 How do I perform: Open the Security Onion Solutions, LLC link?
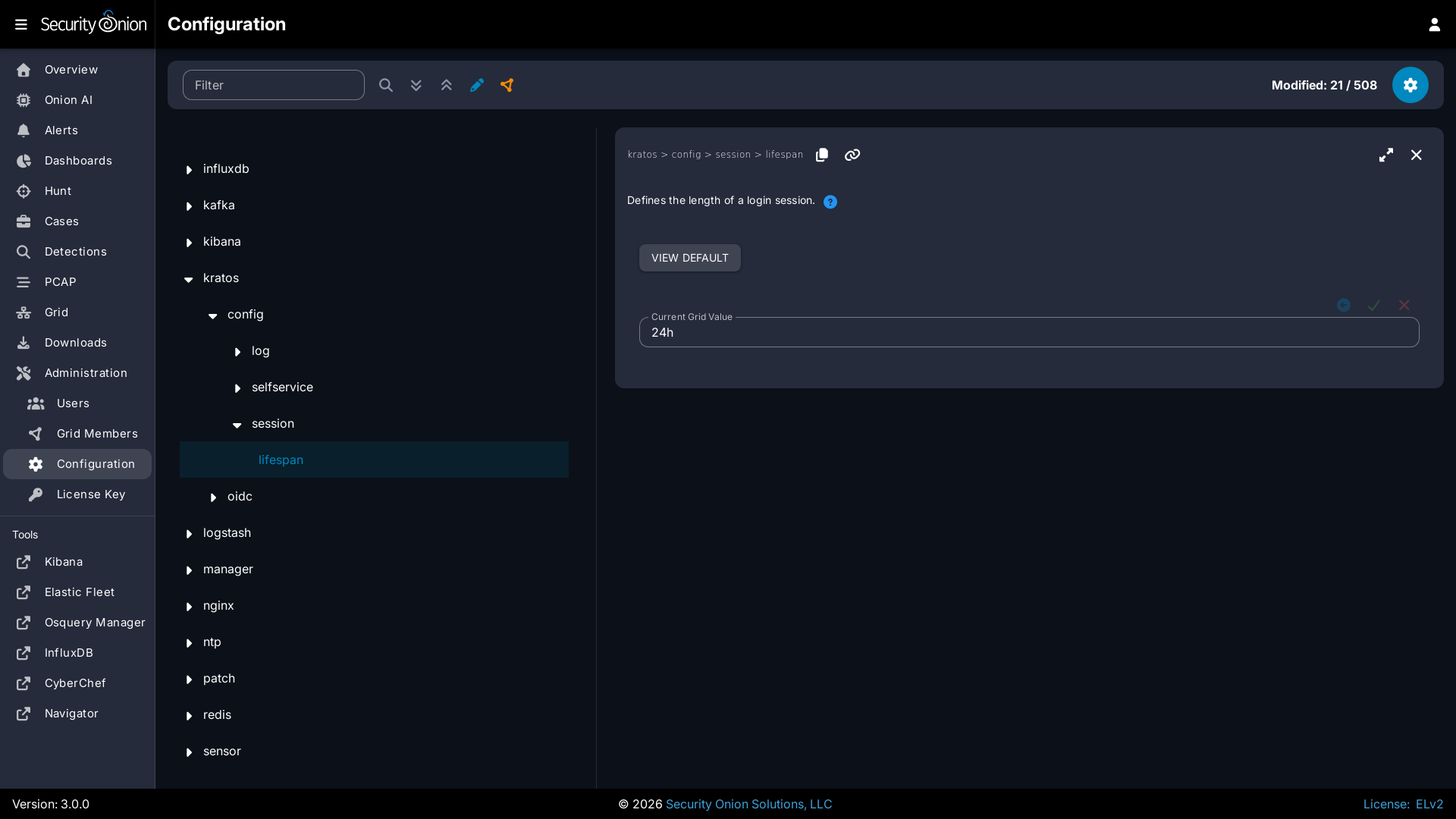(748, 804)
